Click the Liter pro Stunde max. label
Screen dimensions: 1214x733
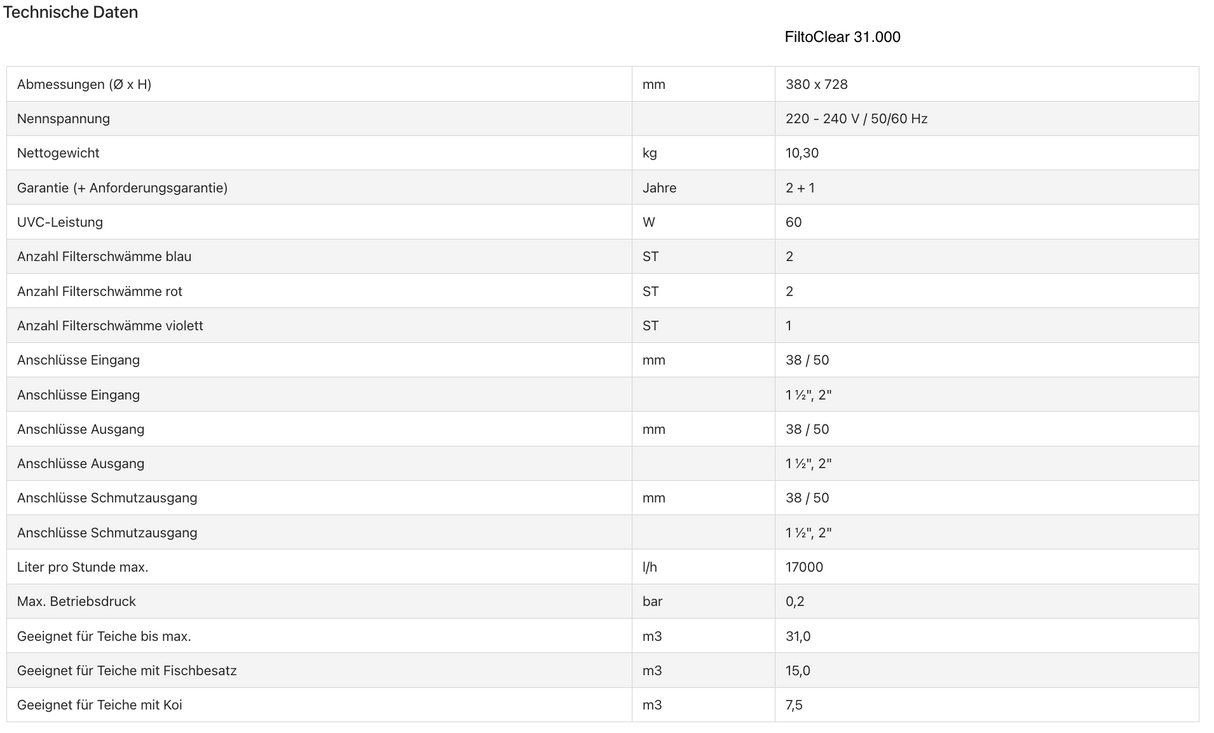[82, 567]
